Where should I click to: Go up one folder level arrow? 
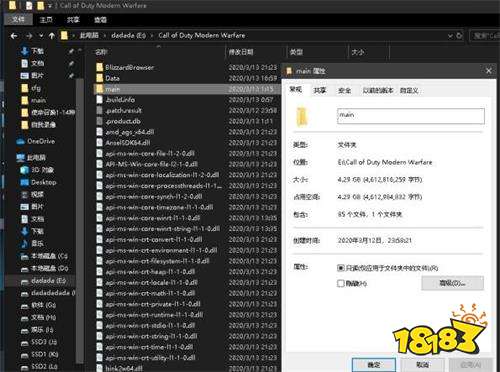[x=52, y=36]
